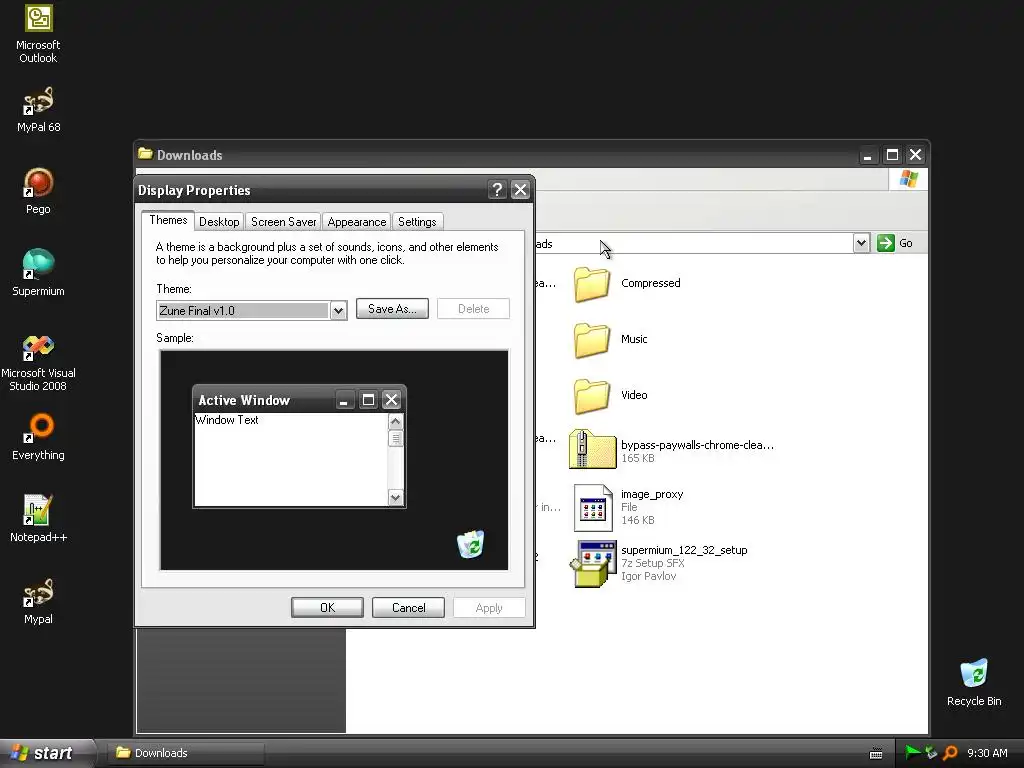Select the bypass-paywalls-chrome zip archive icon
The width and height of the screenshot is (1024, 768).
tap(592, 450)
